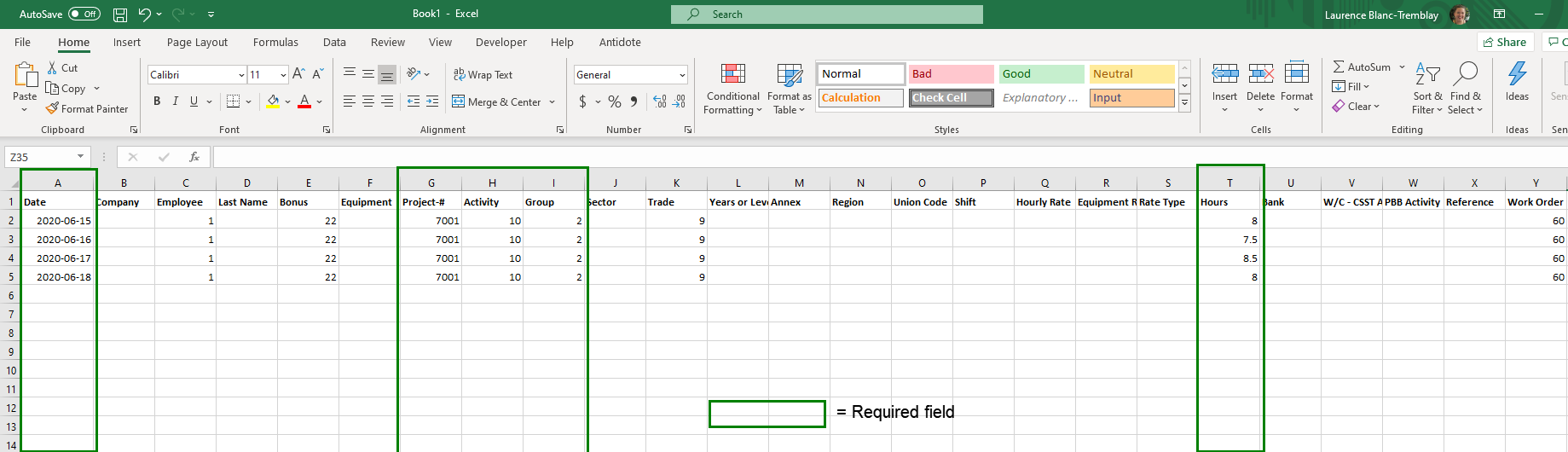Apply the Bad cell style
This screenshot has height=452, width=1568.
pos(951,74)
